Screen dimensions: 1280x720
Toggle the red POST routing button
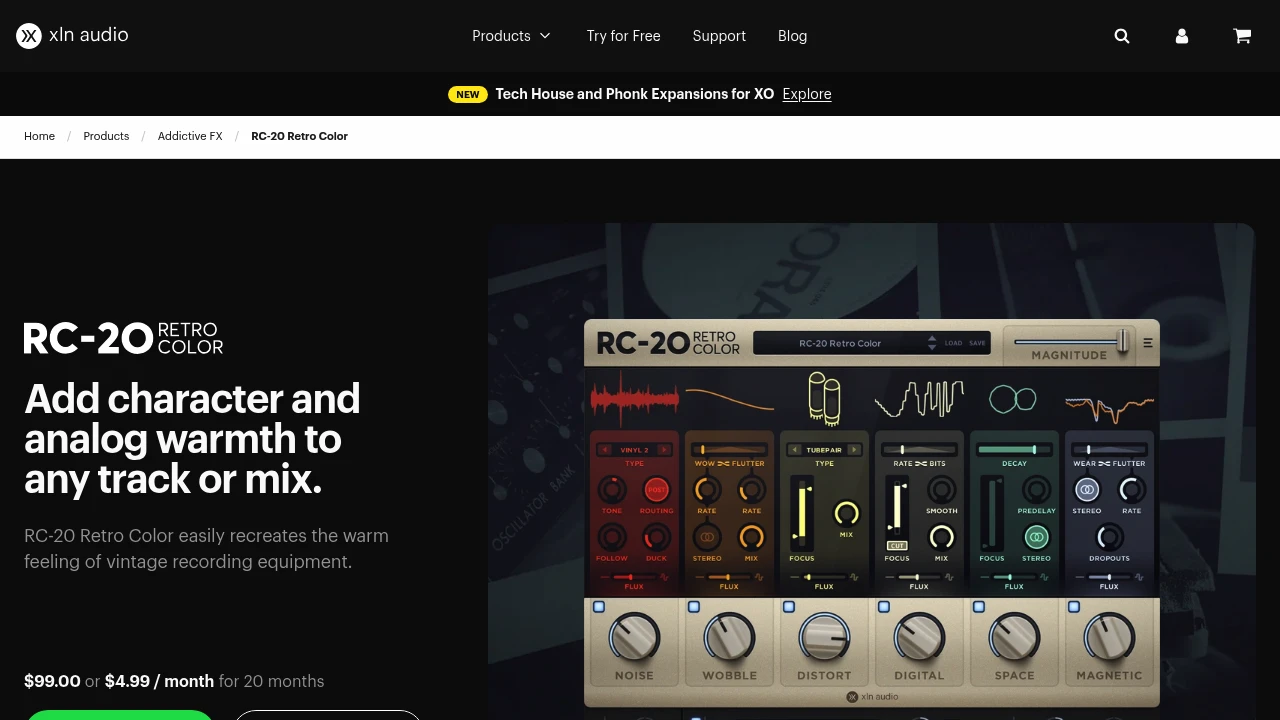657,490
